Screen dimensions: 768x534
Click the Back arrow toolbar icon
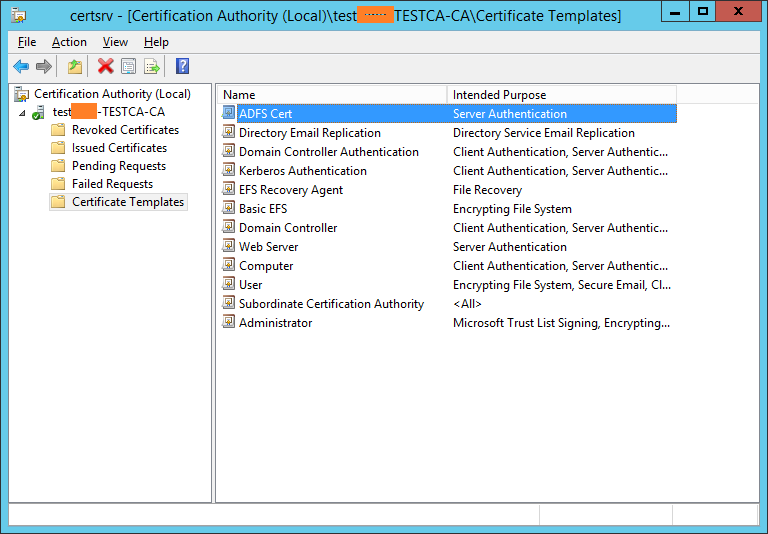pos(21,67)
